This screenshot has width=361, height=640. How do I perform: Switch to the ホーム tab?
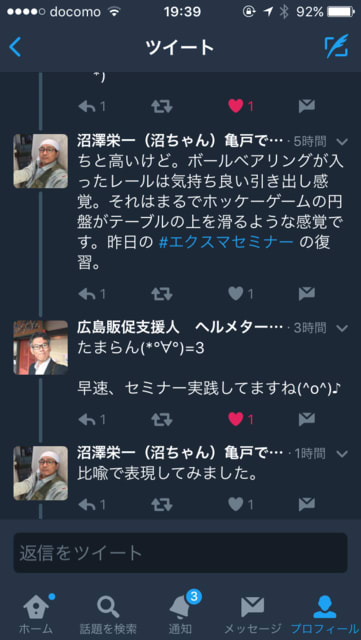[38, 612]
